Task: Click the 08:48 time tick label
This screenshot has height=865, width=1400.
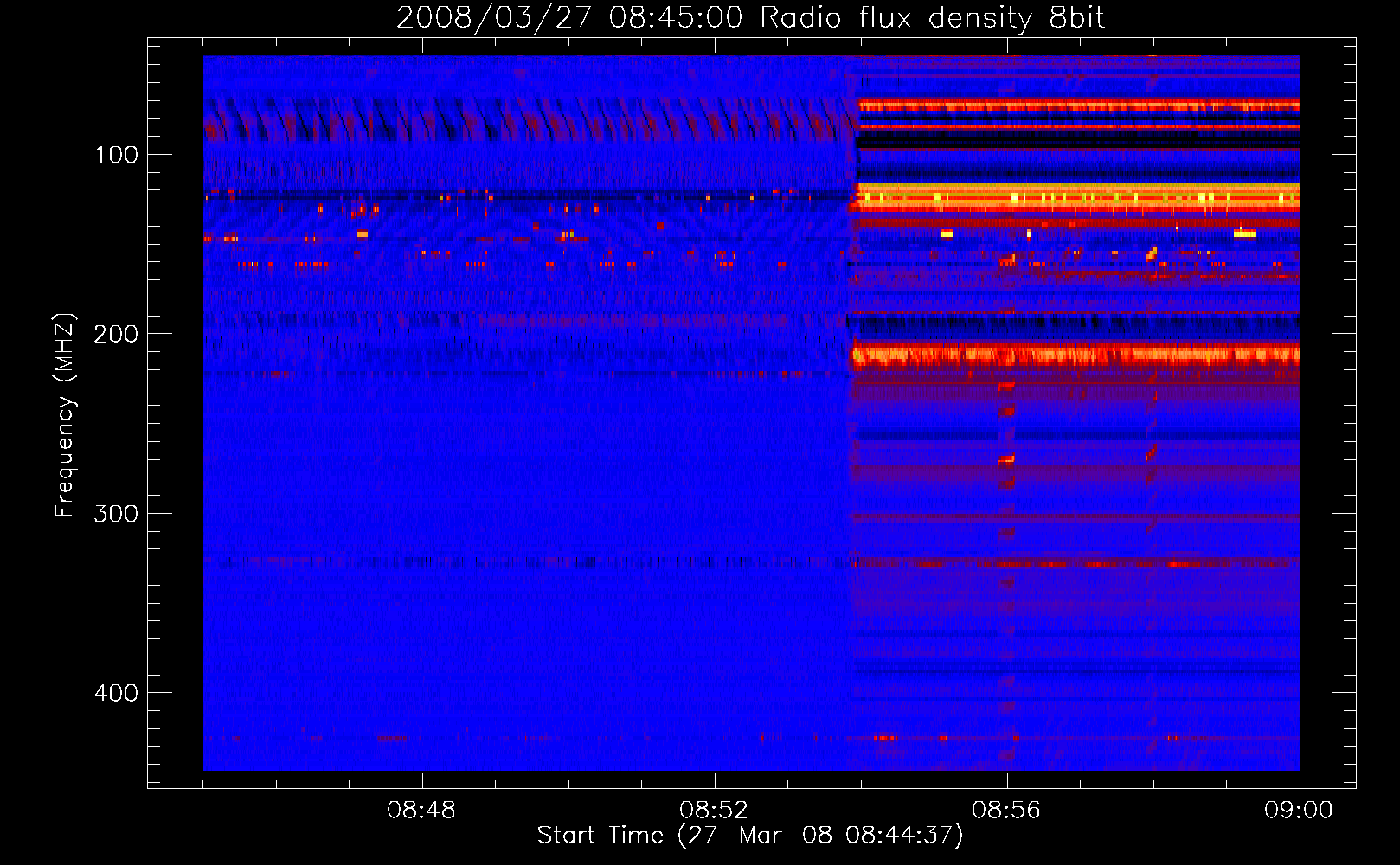Action: coord(421,811)
